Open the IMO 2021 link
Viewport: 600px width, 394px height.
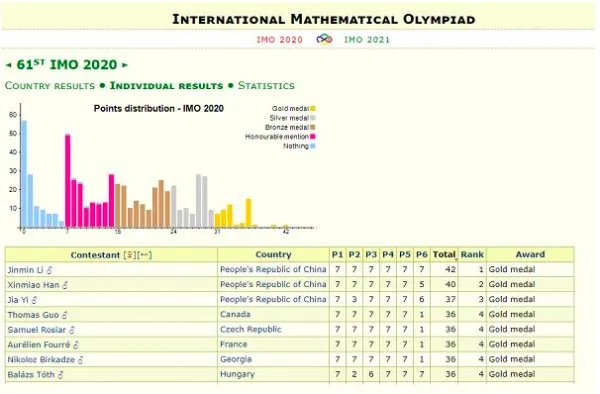pos(367,39)
